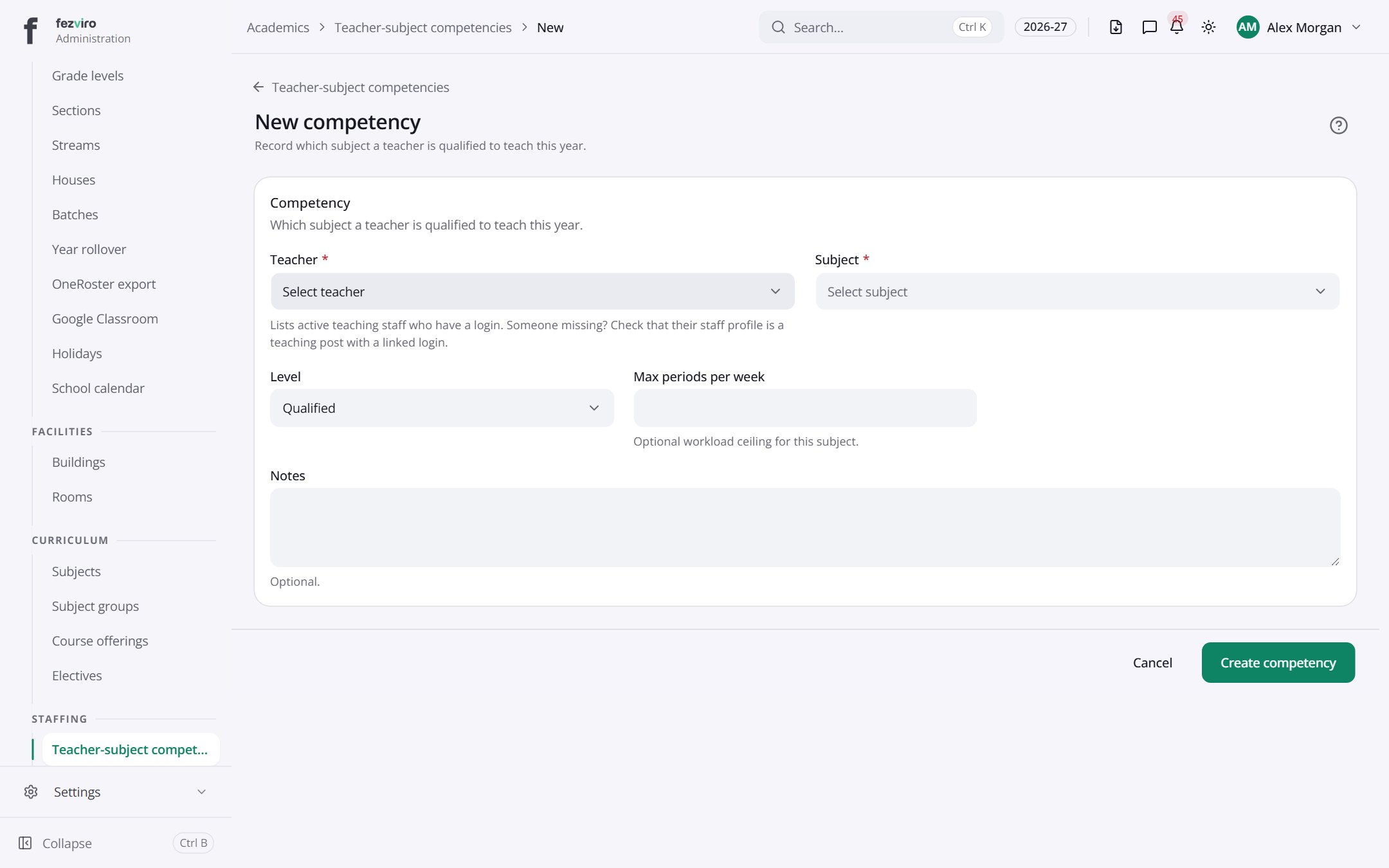Open Sections in sidebar
1389x868 pixels.
pyautogui.click(x=76, y=111)
